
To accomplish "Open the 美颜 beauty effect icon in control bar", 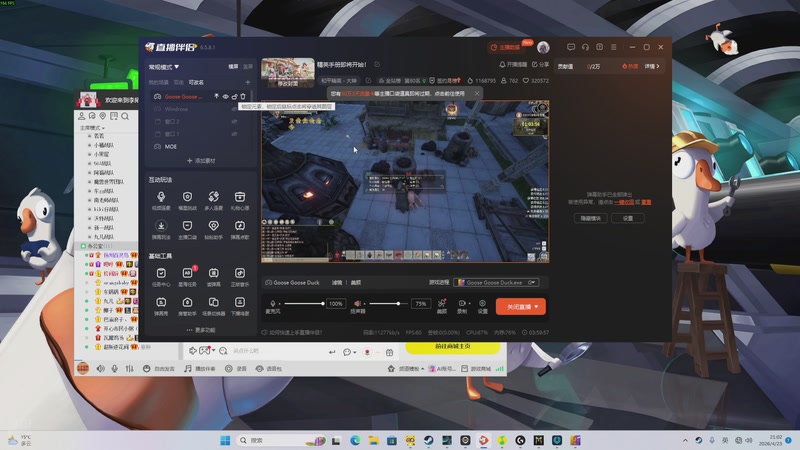I will 442,306.
